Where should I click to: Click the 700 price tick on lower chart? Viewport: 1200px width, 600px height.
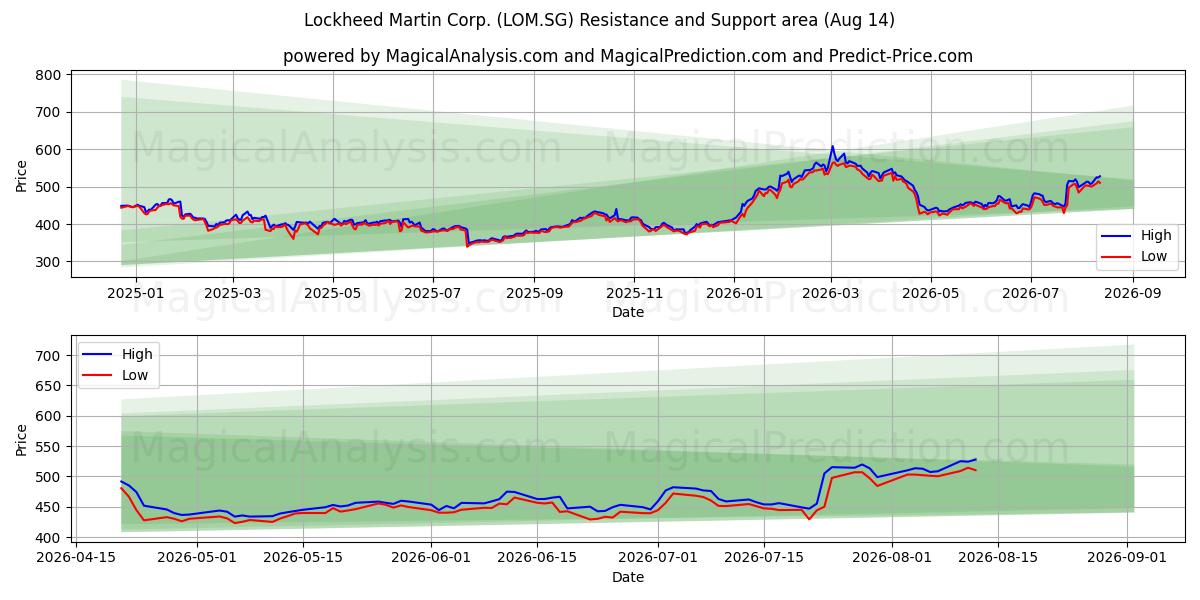(x=49, y=355)
